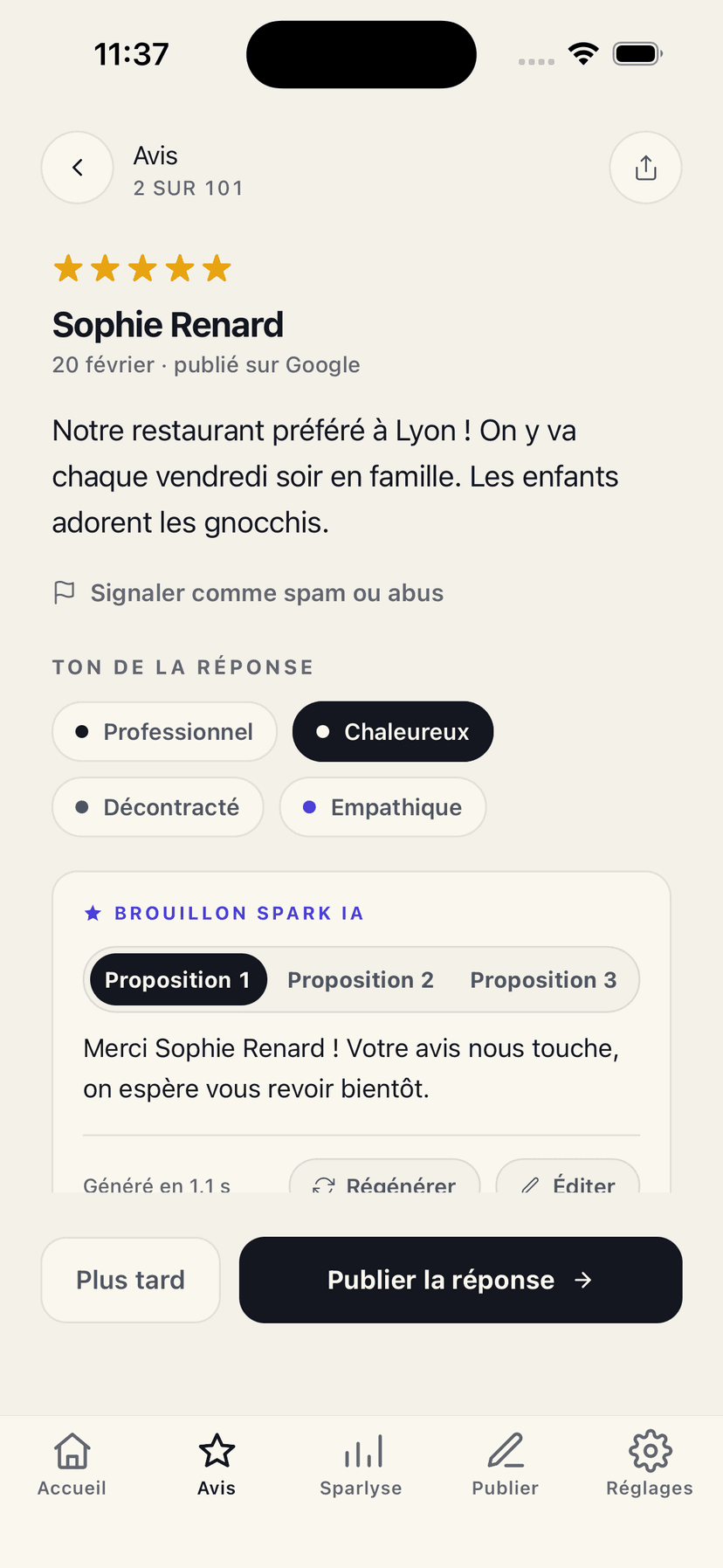Switch to Proposition 2 draft
The width and height of the screenshot is (723, 1568).
click(x=361, y=980)
